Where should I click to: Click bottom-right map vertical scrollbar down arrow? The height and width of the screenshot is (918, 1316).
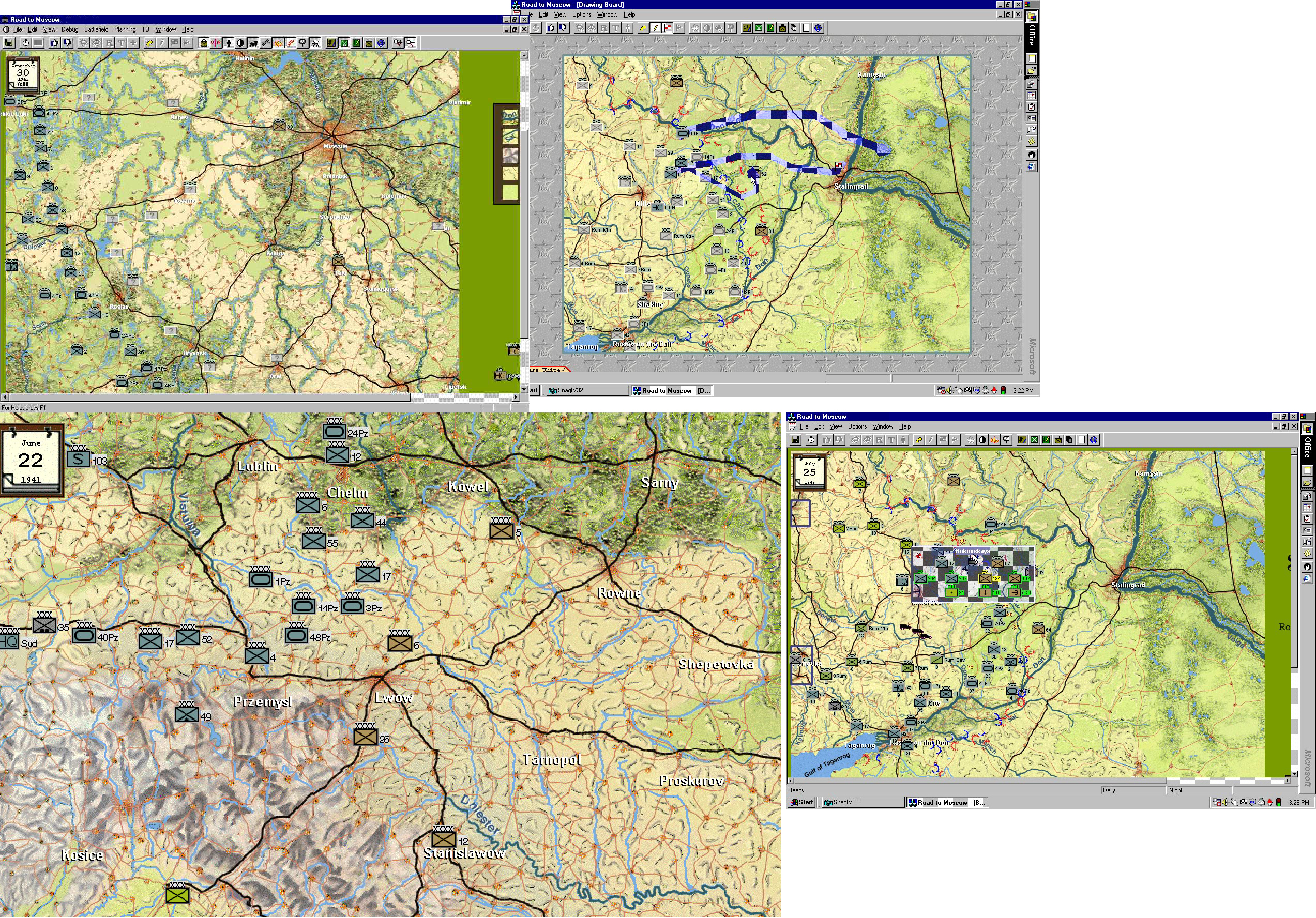tap(1294, 774)
